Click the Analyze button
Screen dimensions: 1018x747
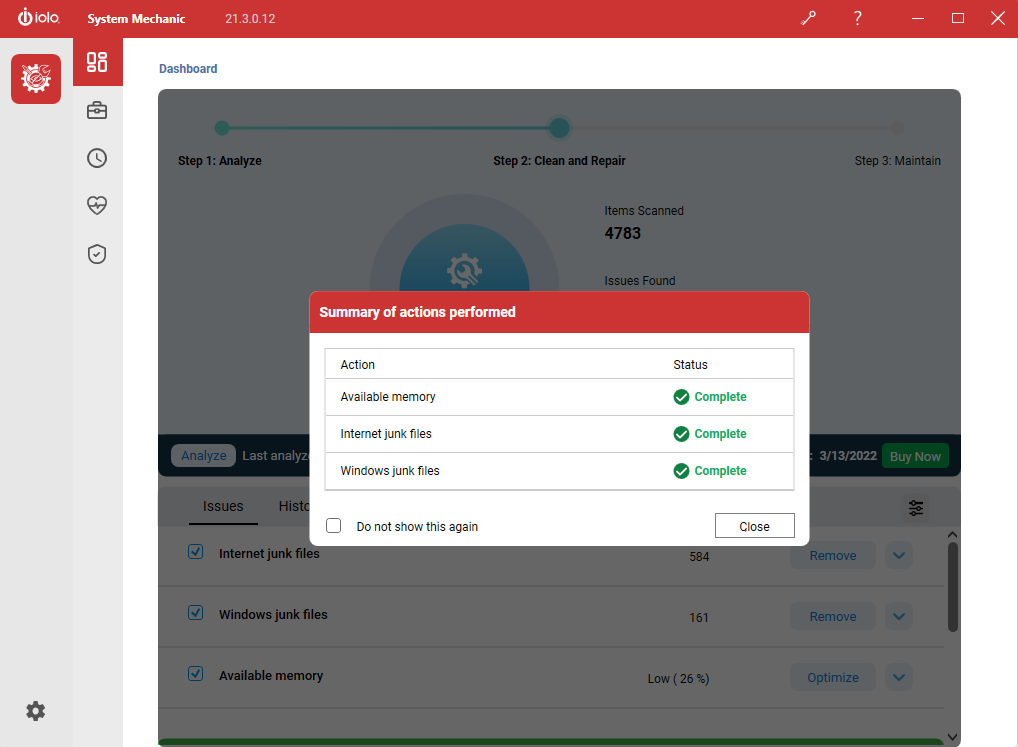(203, 456)
